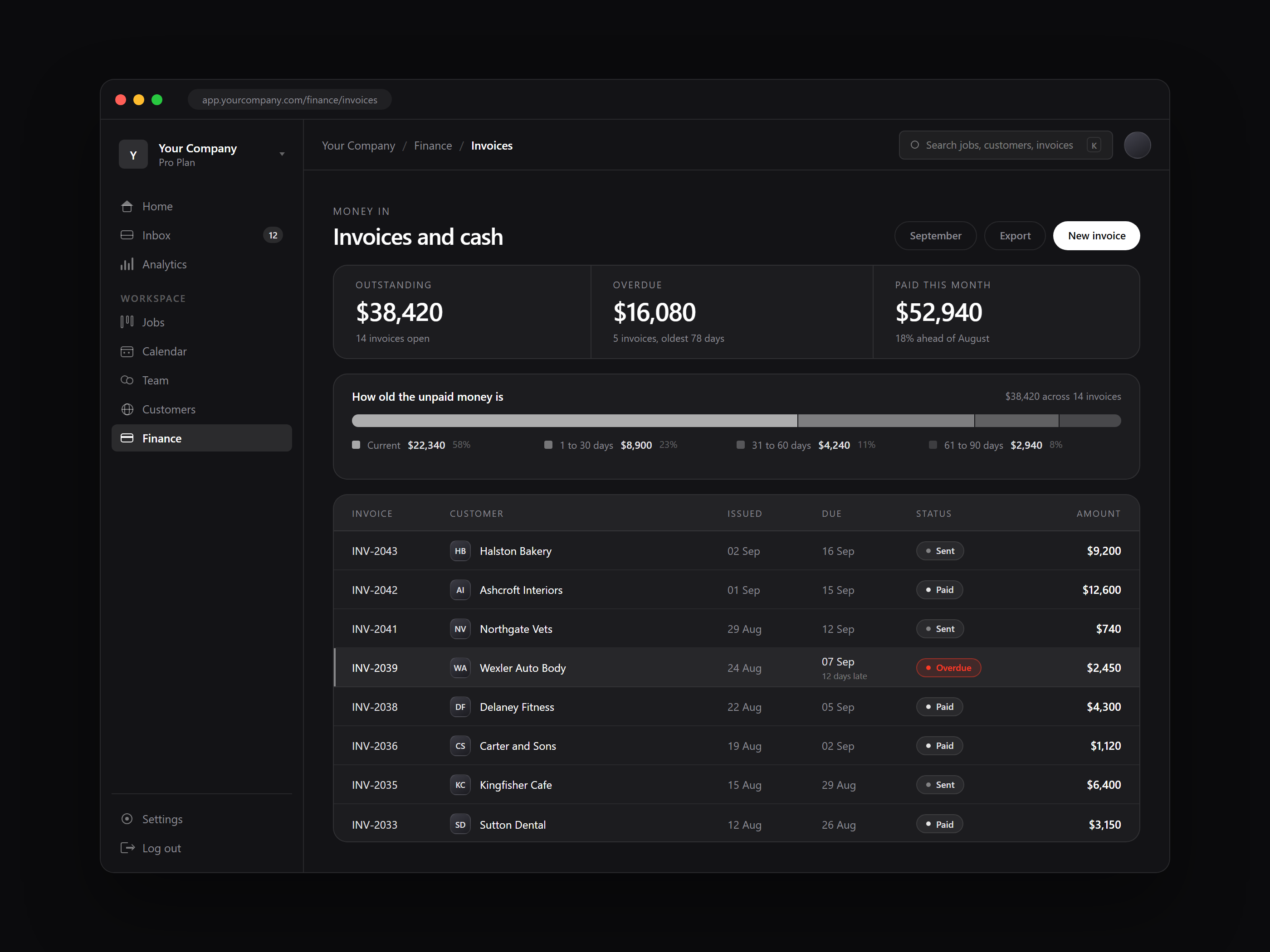Screen dimensions: 1270x952
Task: Click the Inbox unread badge showing 12
Action: click(x=273, y=235)
